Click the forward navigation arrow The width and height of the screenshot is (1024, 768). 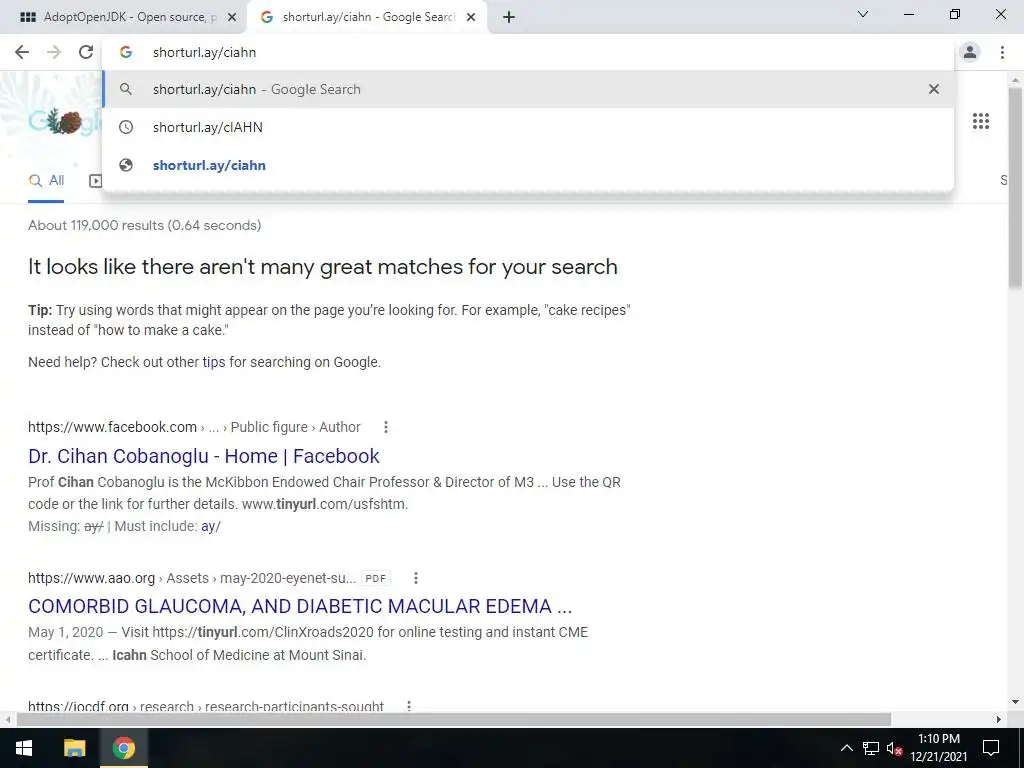[54, 52]
